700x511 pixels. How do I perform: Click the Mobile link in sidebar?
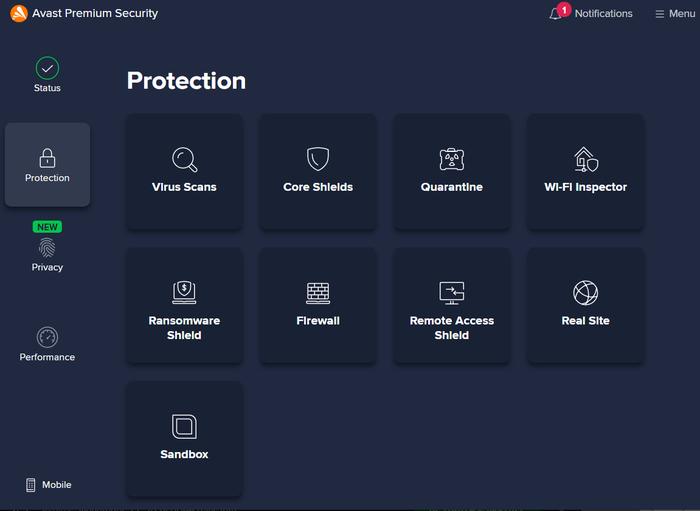pos(48,485)
